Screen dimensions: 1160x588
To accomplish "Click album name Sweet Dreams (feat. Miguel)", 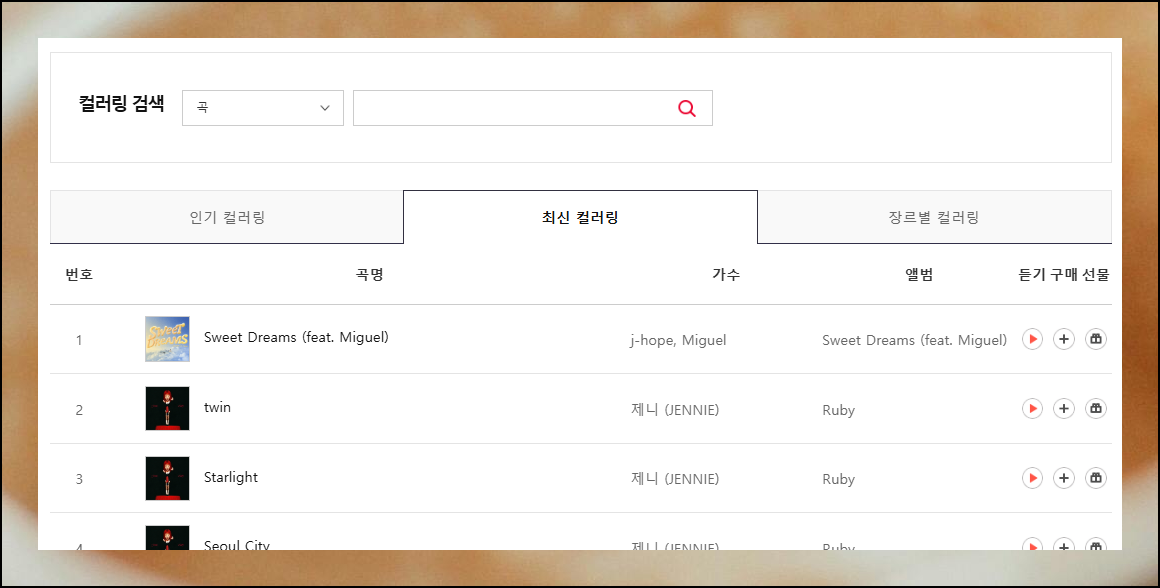I will (914, 340).
